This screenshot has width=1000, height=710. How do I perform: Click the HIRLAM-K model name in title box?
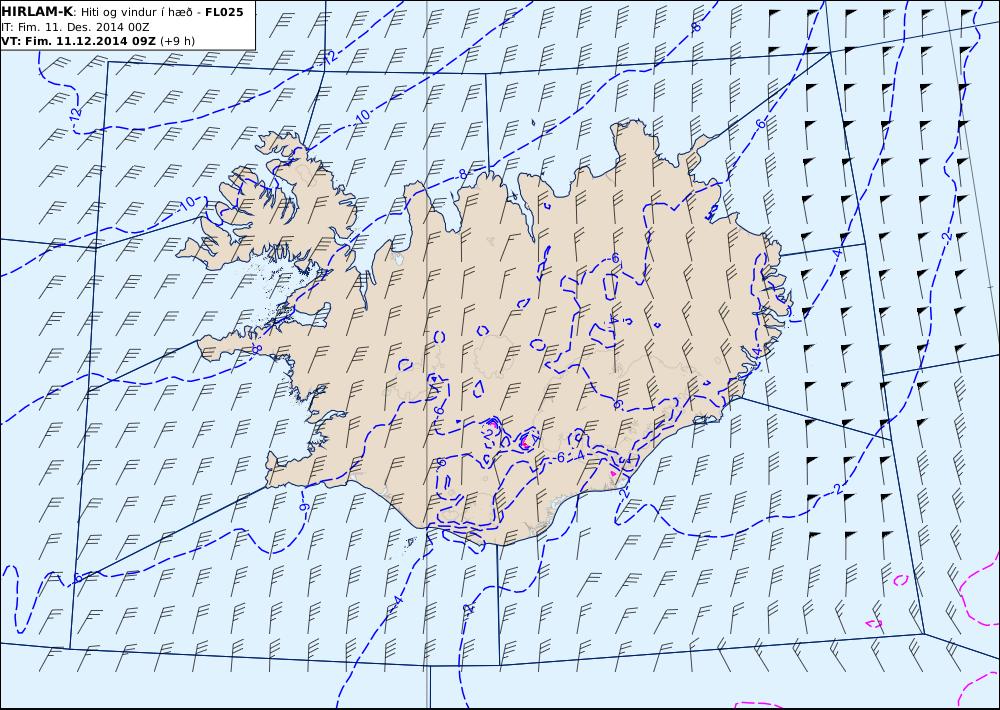pyautogui.click(x=38, y=12)
